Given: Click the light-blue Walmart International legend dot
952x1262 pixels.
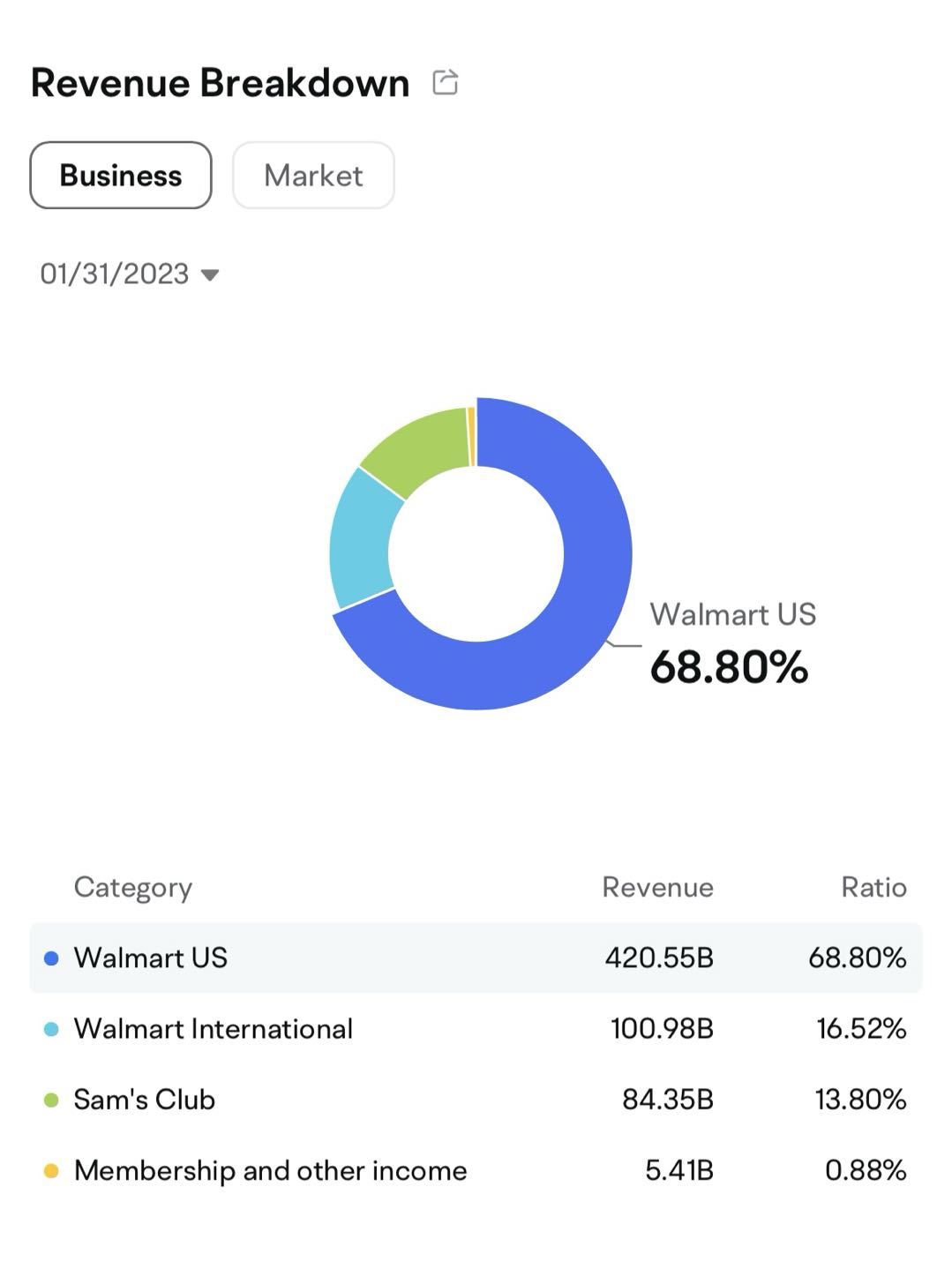Looking at the screenshot, I should tap(51, 1029).
